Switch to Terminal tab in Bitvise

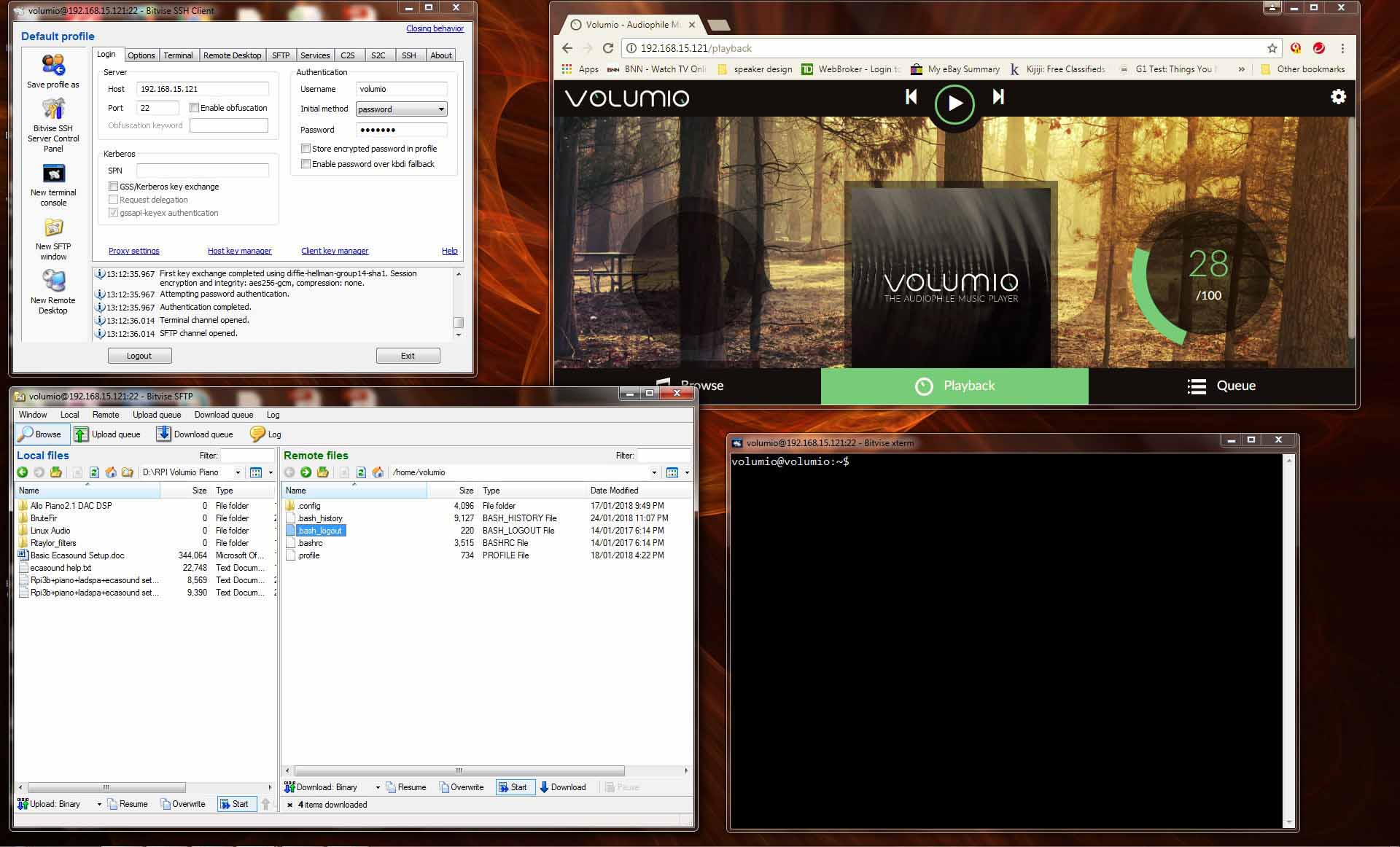click(x=178, y=55)
